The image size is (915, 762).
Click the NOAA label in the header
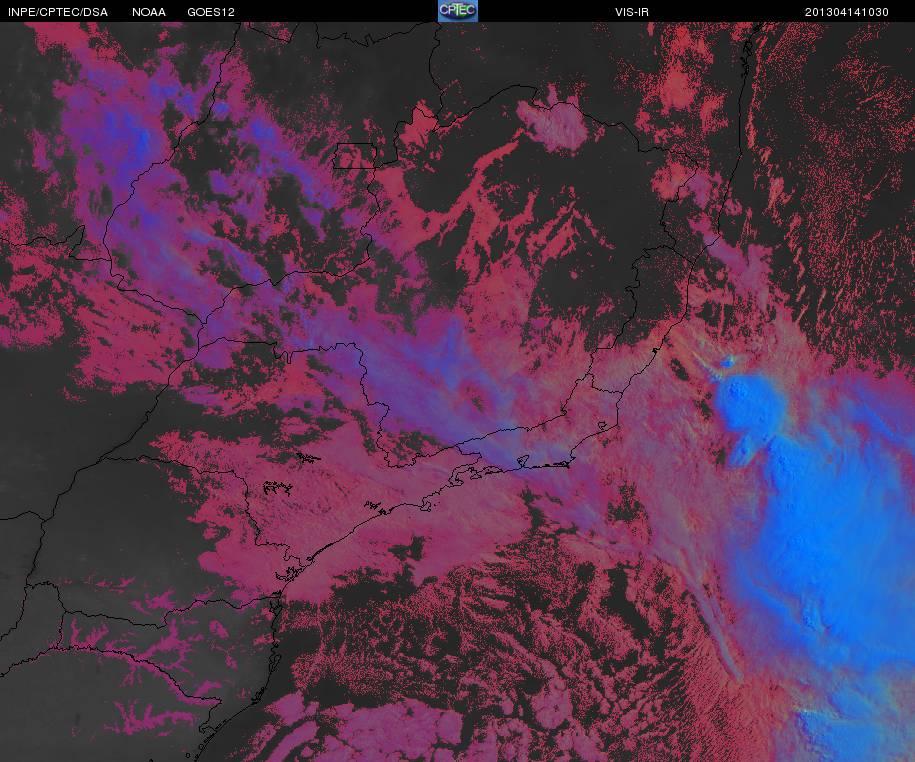point(149,12)
